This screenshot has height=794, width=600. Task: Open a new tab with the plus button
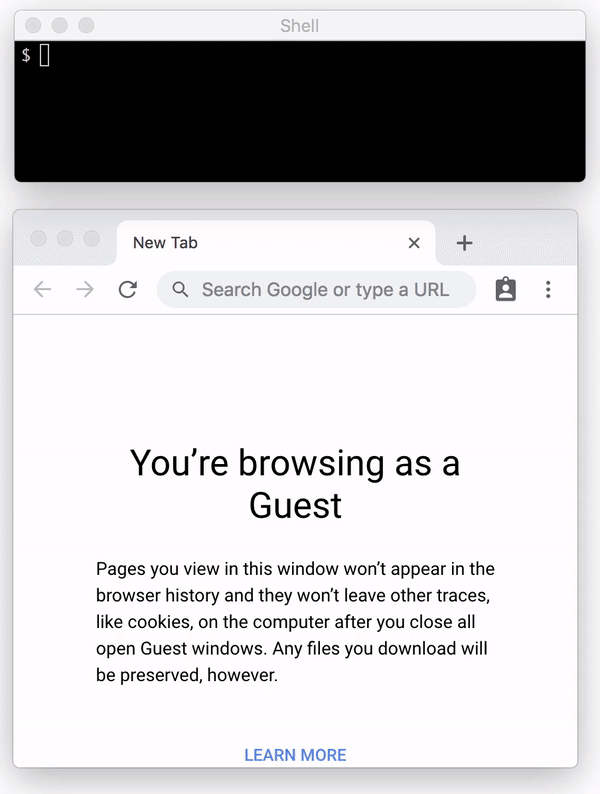(464, 243)
